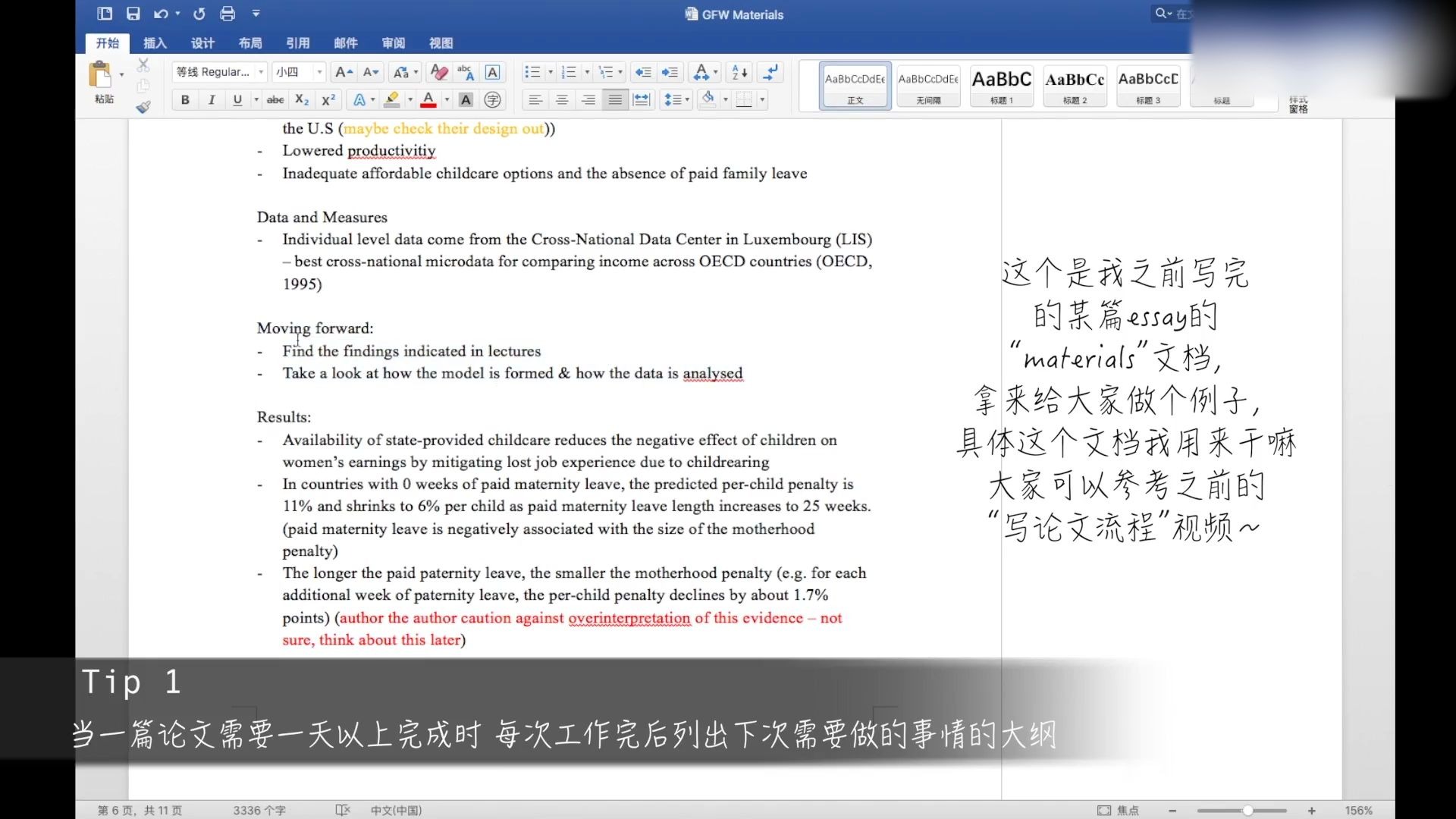The image size is (1456, 819).
Task: Switch to 插入 ribbon tab
Action: coord(154,42)
